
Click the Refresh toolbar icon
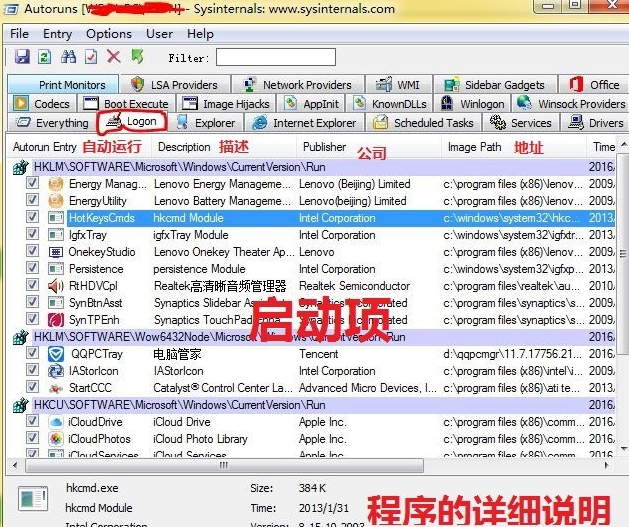44,57
